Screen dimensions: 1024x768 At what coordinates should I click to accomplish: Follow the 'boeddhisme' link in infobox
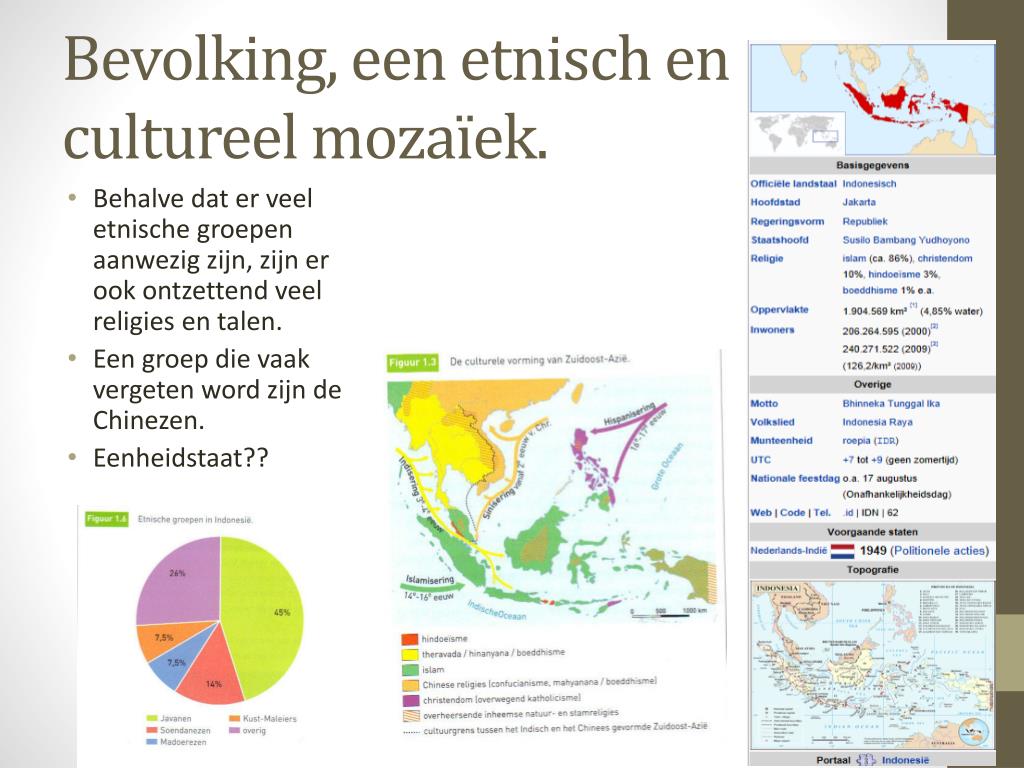(869, 291)
